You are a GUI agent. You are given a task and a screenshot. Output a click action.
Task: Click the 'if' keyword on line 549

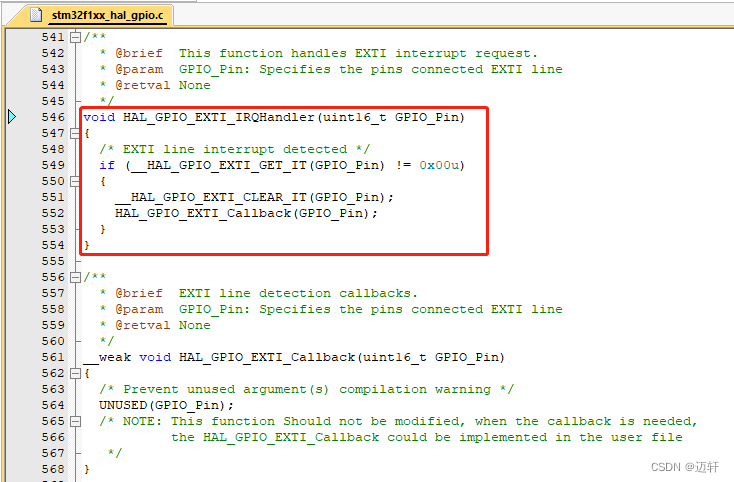click(x=107, y=165)
